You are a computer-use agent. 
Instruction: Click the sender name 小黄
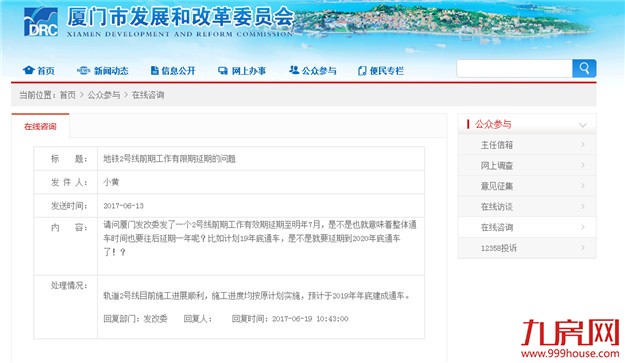(x=111, y=182)
